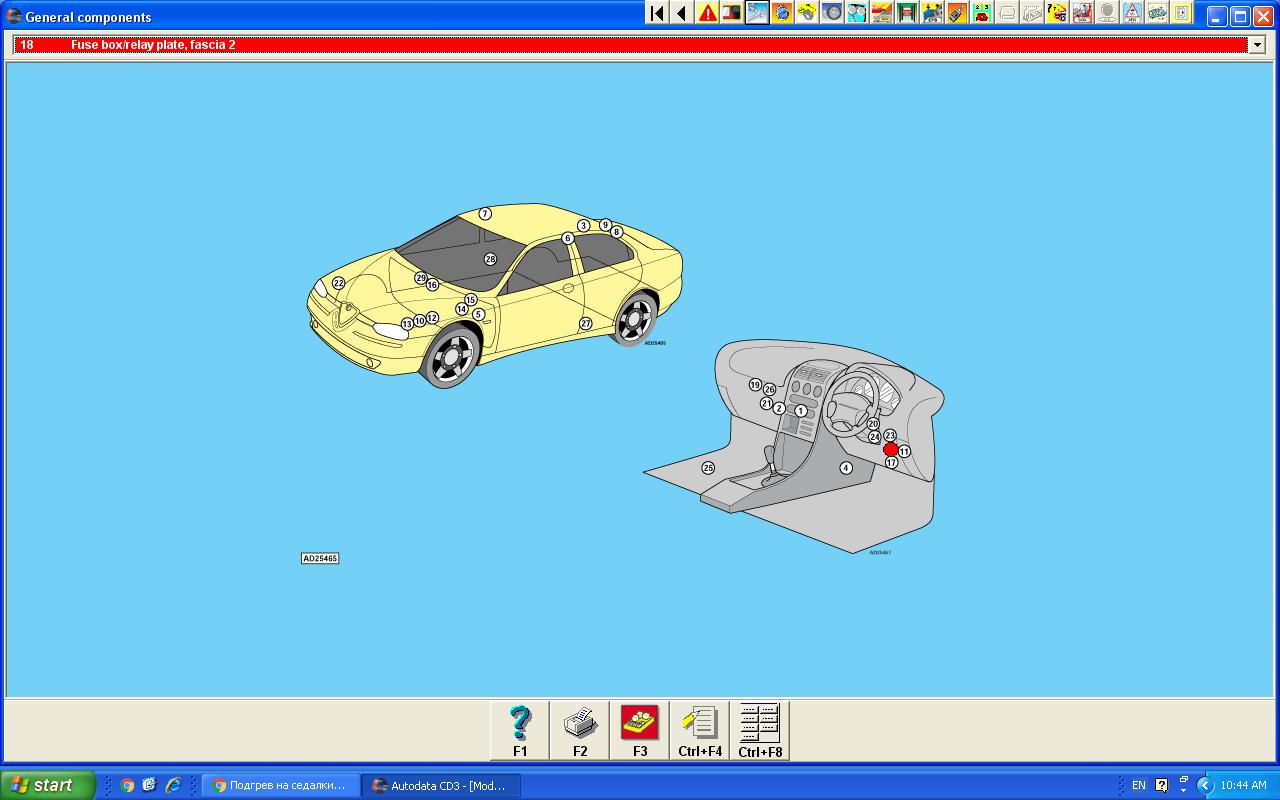The image size is (1280, 800).
Task: Open the Ctrl+F4 notes editor button
Action: pyautogui.click(x=700, y=731)
